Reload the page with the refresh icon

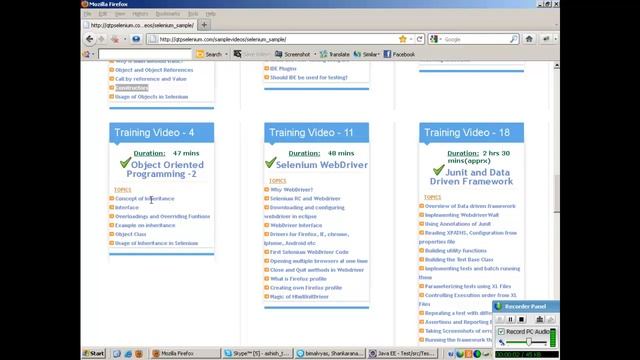pyautogui.click(x=420, y=39)
